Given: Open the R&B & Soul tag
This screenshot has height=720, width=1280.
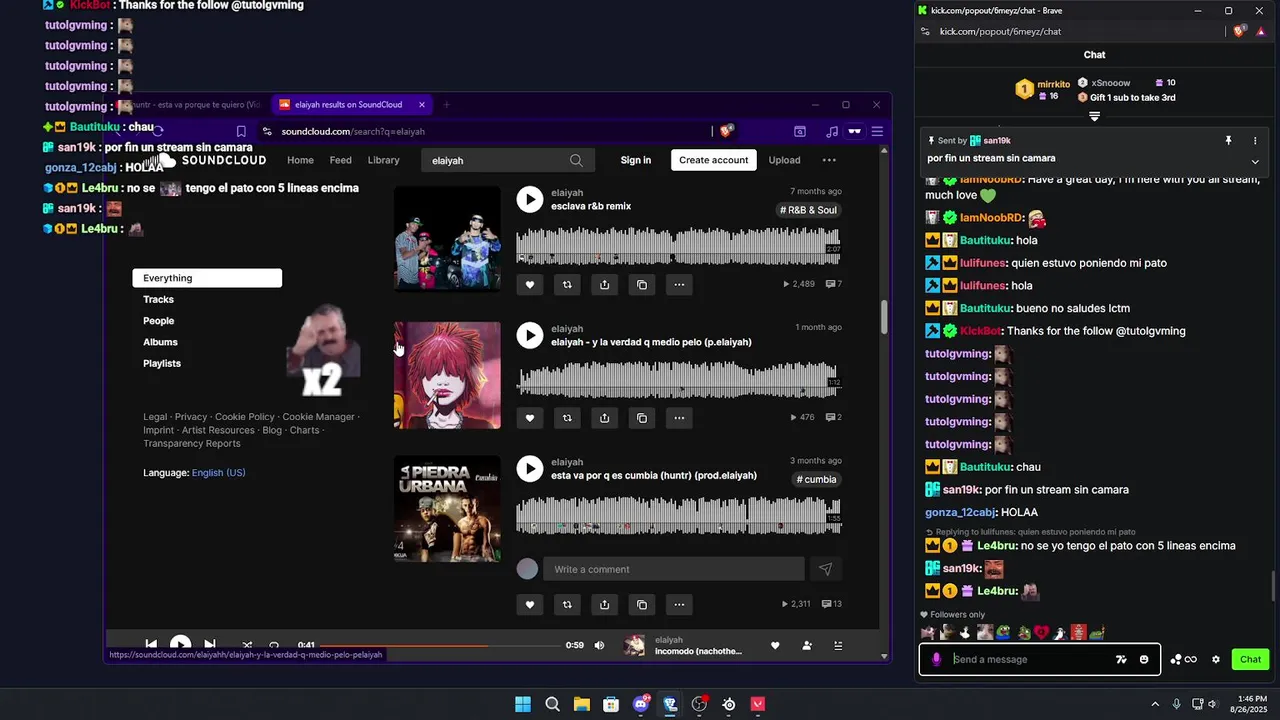Looking at the screenshot, I should point(809,210).
